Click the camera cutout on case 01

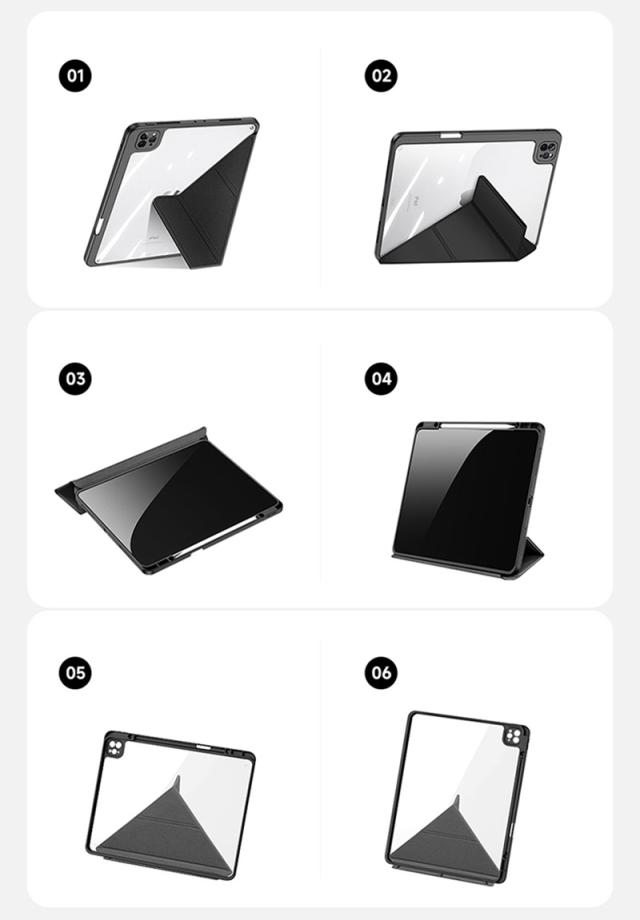pos(145,140)
